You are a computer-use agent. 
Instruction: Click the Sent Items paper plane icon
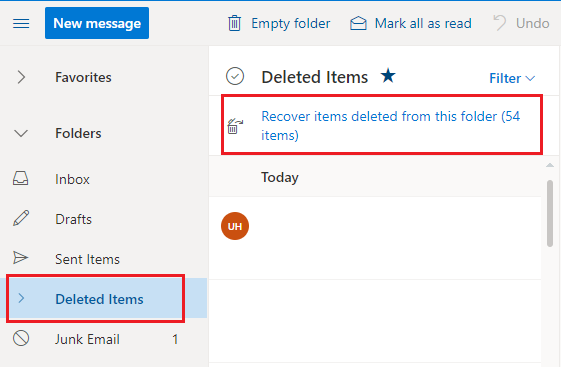[x=20, y=258]
